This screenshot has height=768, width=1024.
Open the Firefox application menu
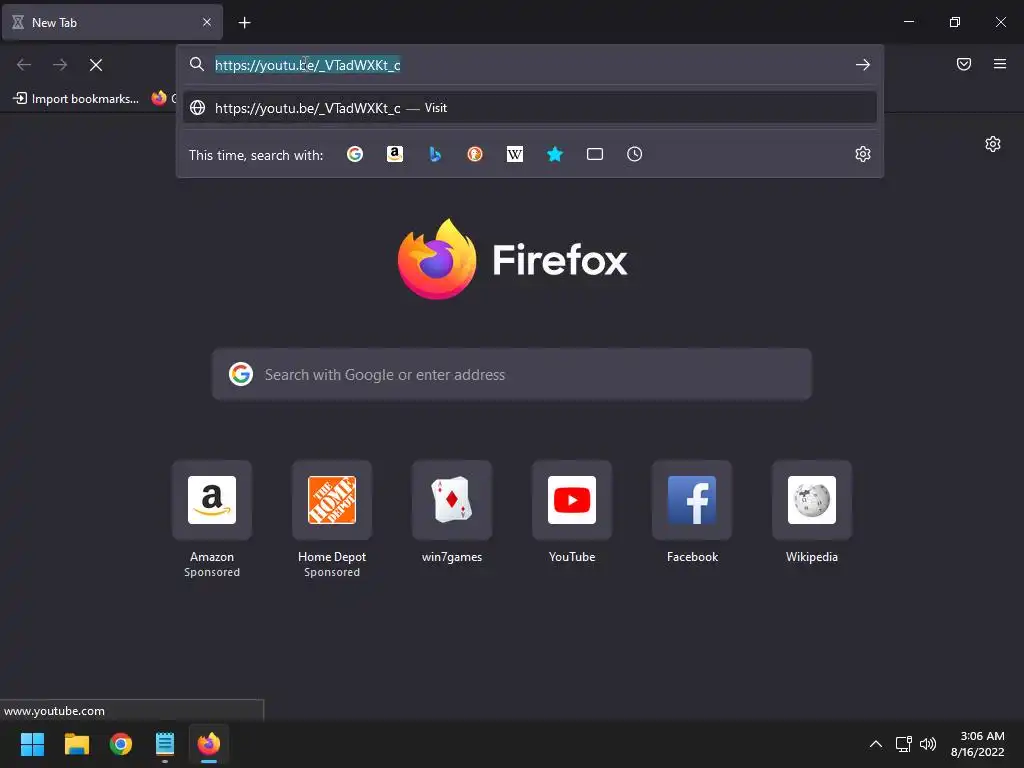[1000, 64]
